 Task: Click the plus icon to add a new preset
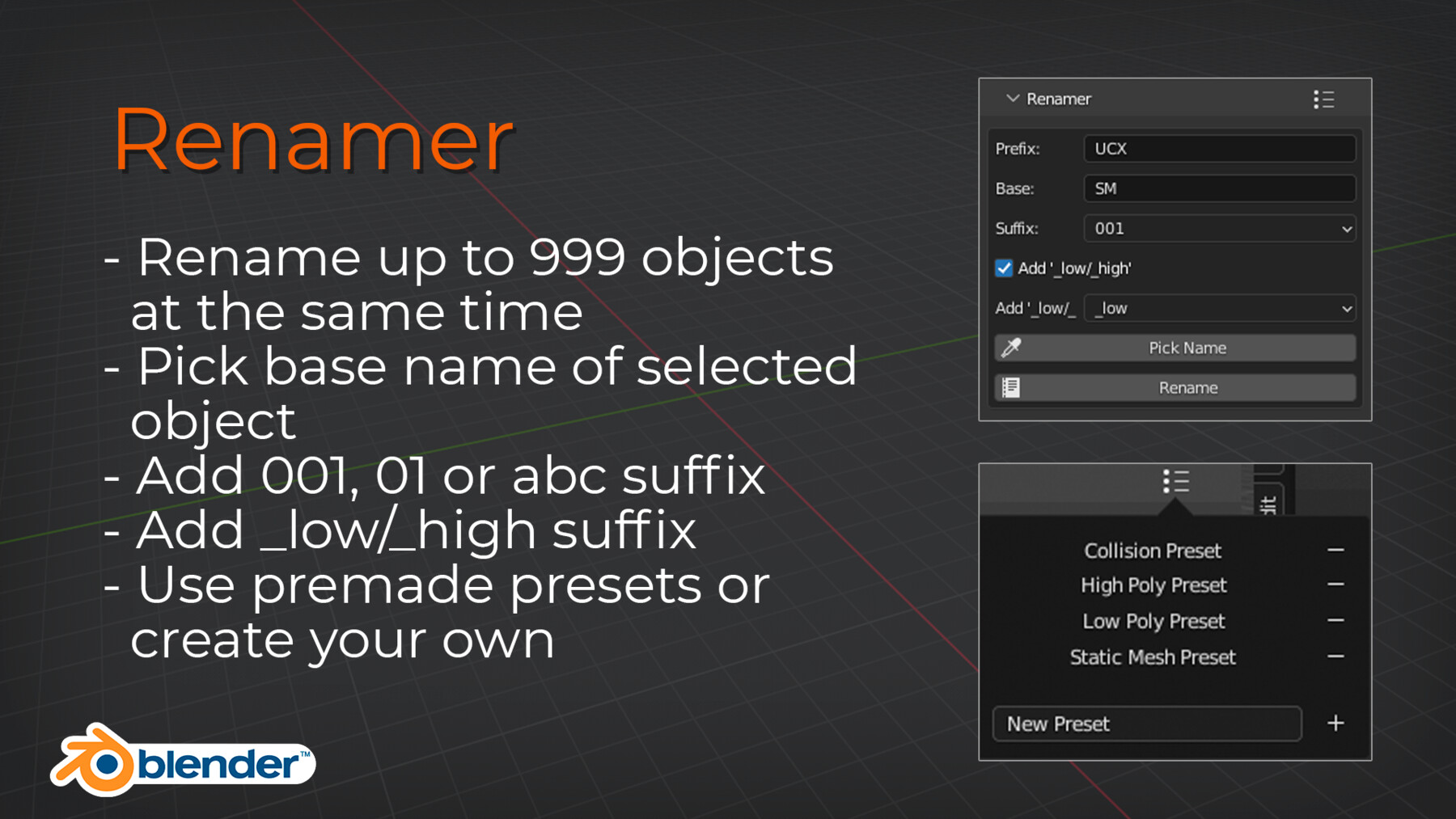point(1335,724)
